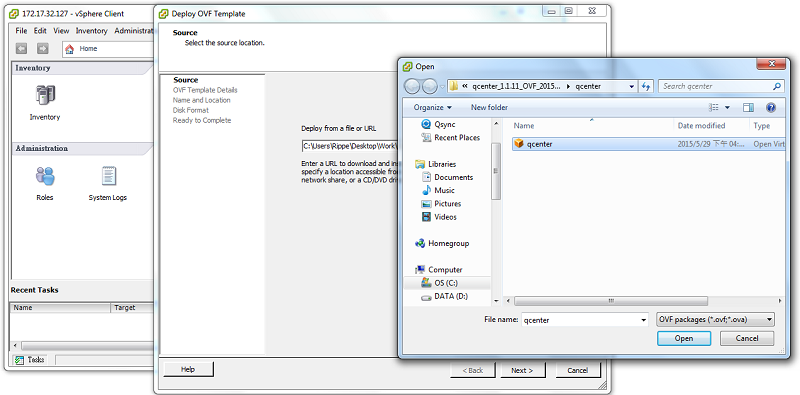Select DATA (D:) drive
Image resolution: width=800 pixels, height=395 pixels.
(x=444, y=296)
